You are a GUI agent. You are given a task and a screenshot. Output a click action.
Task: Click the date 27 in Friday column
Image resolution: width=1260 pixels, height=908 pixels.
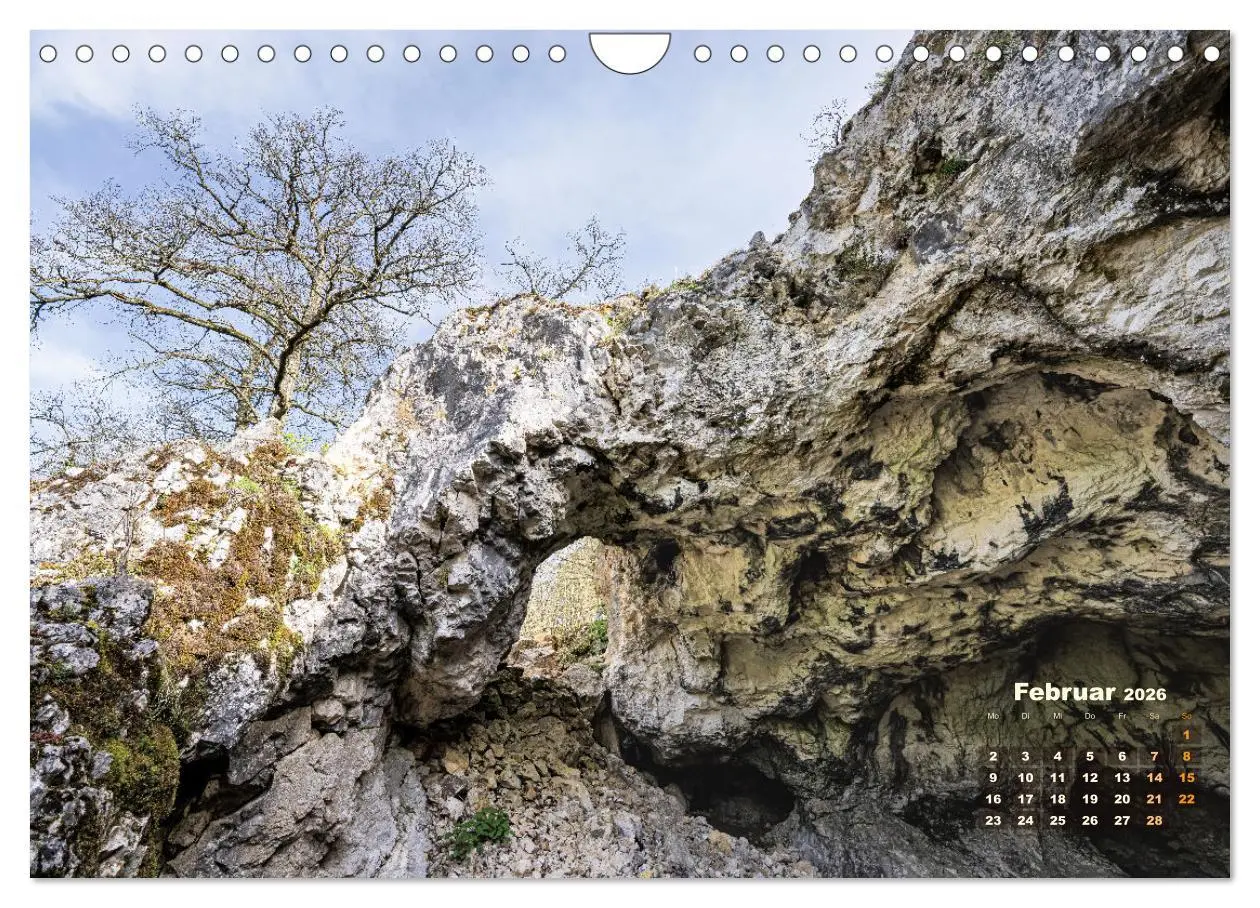1122,822
